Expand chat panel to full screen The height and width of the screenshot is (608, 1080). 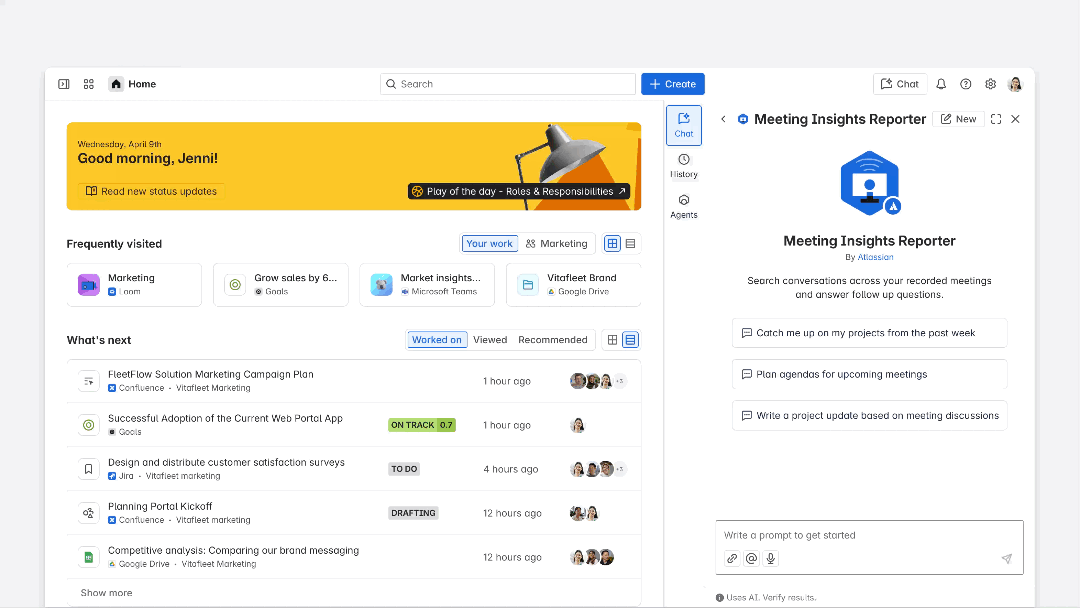coord(996,119)
